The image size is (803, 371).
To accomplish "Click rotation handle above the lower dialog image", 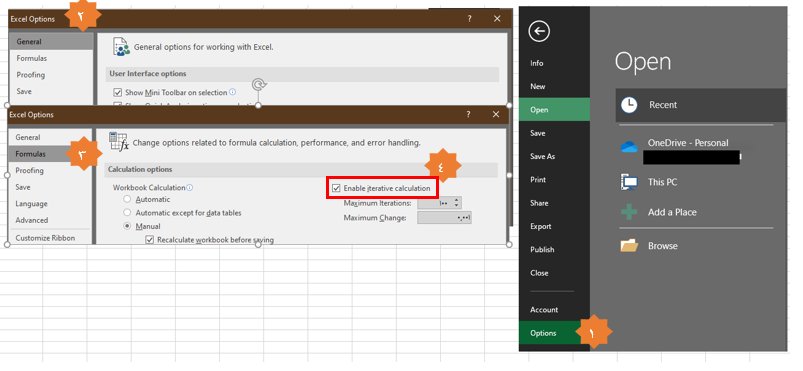I will (x=259, y=84).
